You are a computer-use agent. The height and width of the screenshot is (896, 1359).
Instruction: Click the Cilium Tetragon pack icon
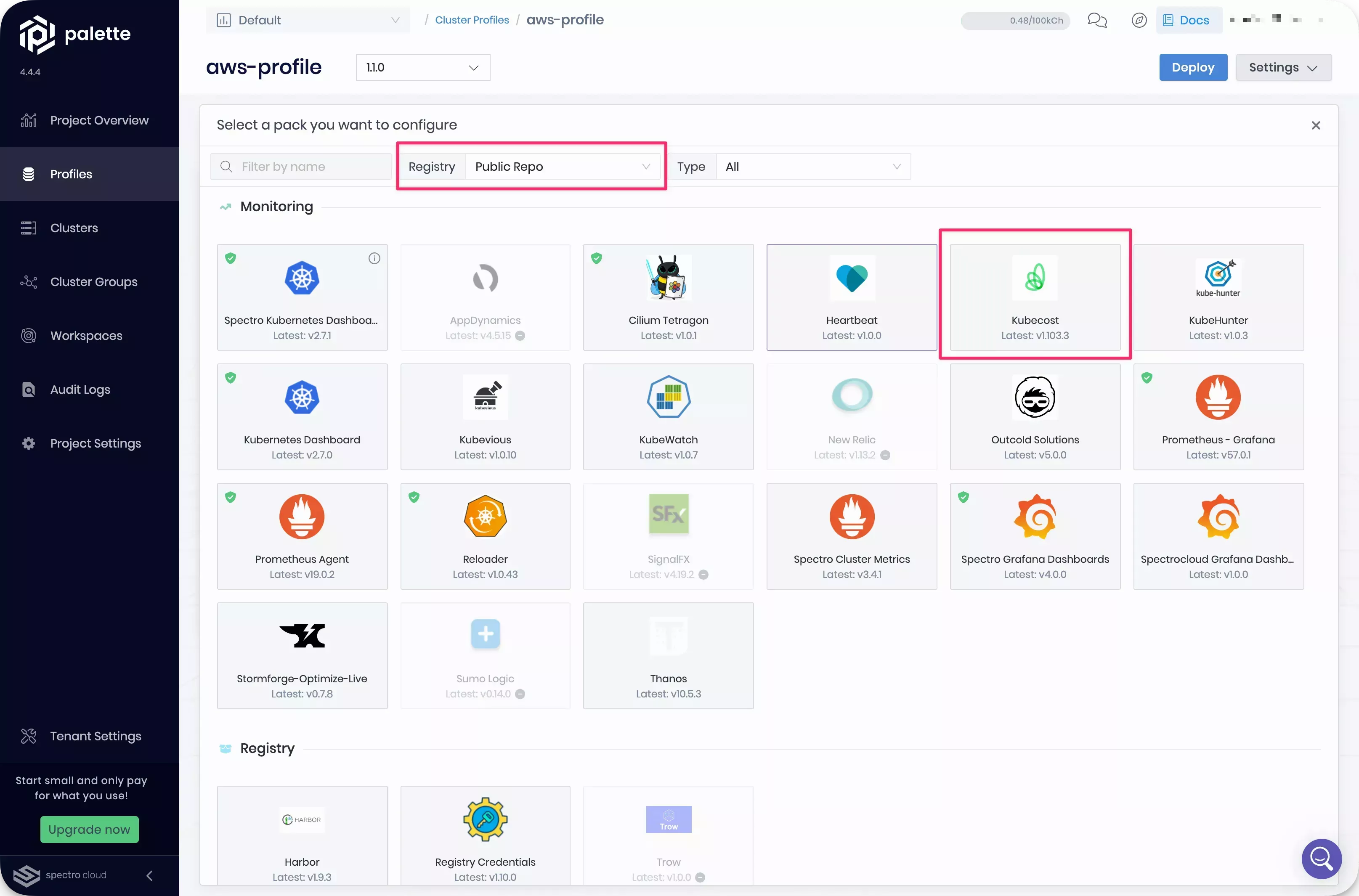pyautogui.click(x=668, y=278)
